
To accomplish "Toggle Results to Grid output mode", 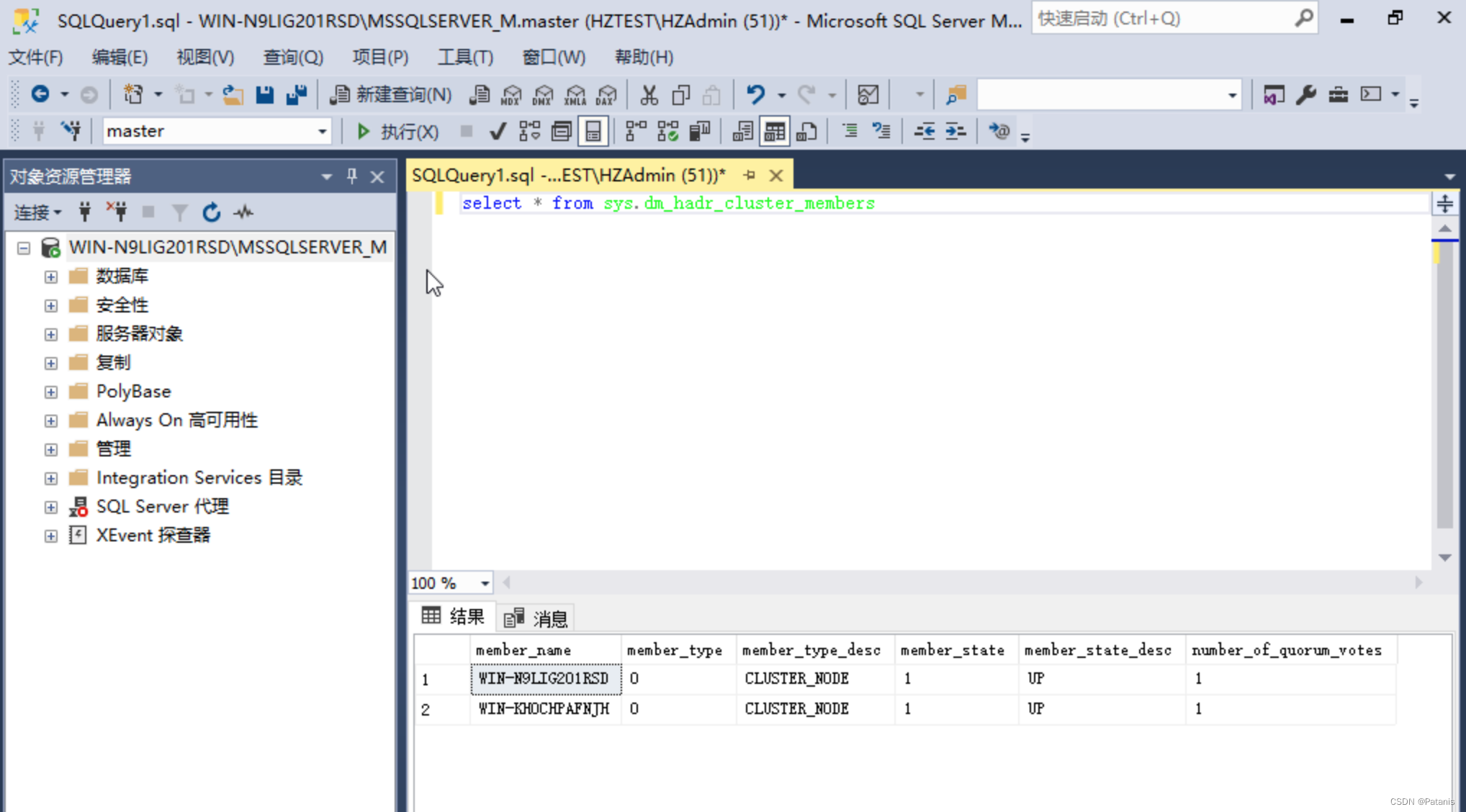I will click(x=775, y=132).
